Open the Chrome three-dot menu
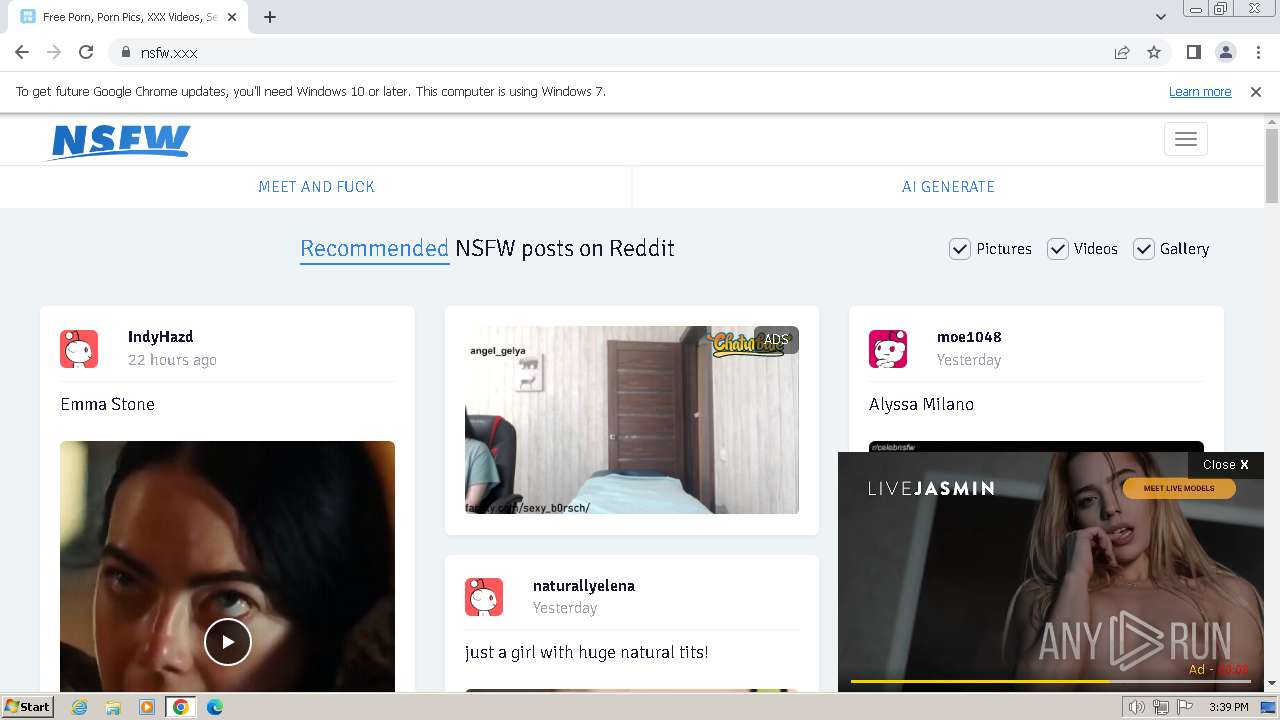Screen dimensions: 1280x720 click(x=1258, y=52)
